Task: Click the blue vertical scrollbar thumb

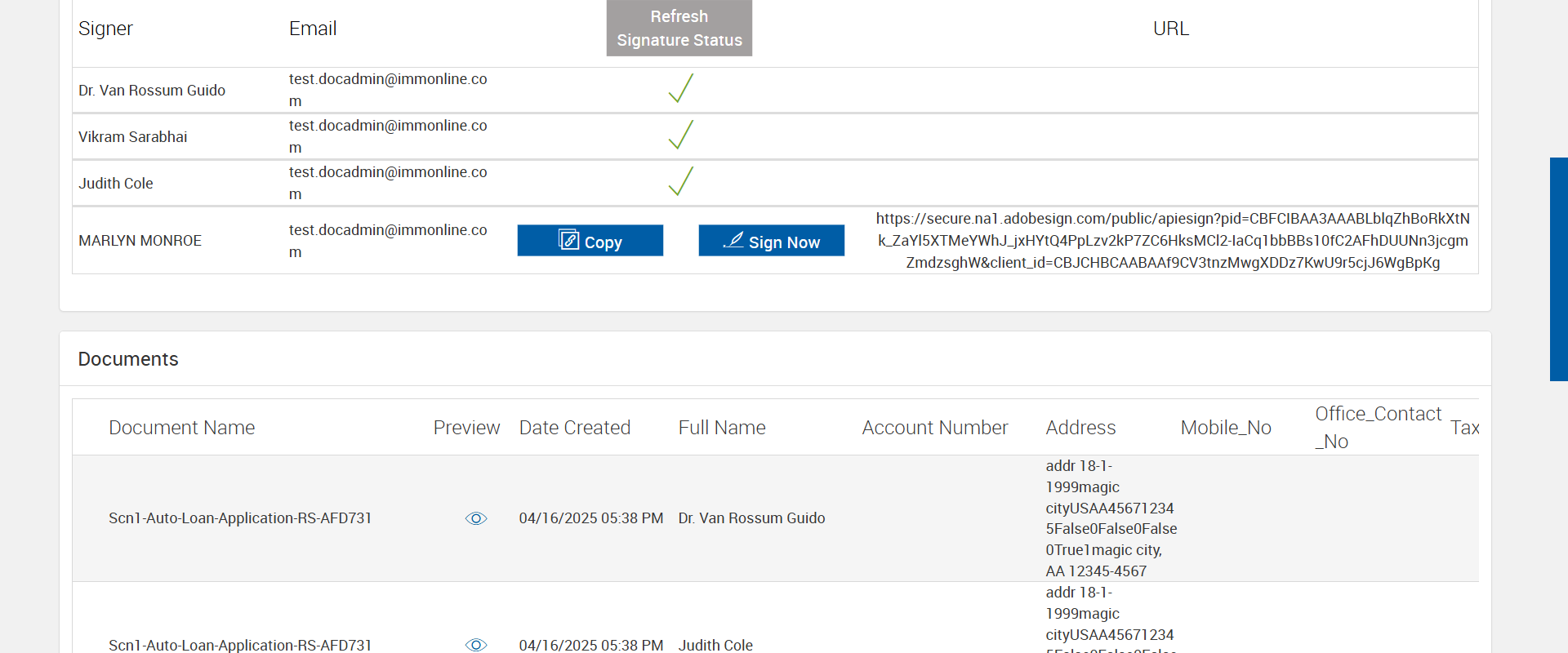Action: (x=1558, y=269)
